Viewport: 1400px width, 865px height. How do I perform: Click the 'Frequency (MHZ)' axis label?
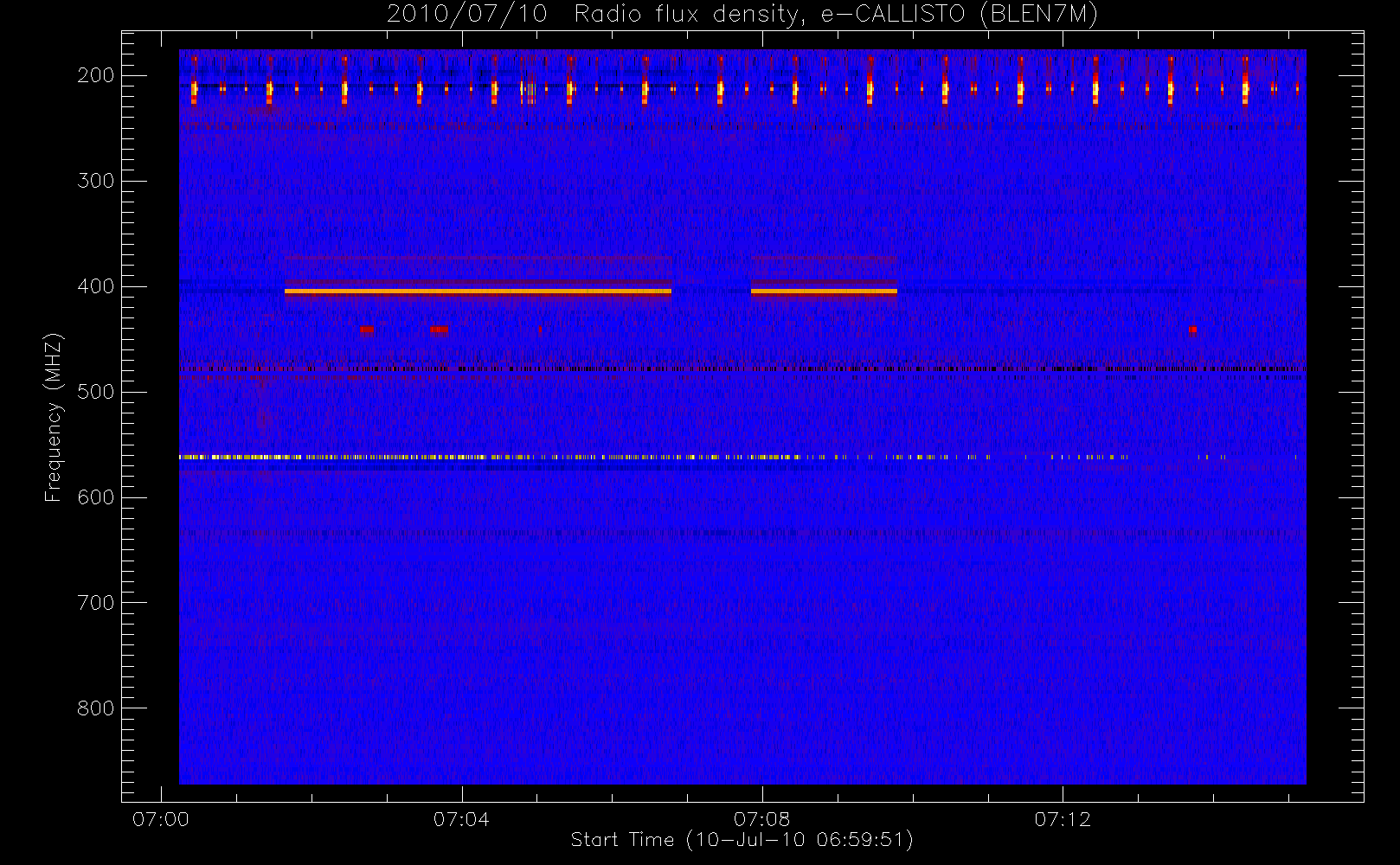click(x=54, y=417)
